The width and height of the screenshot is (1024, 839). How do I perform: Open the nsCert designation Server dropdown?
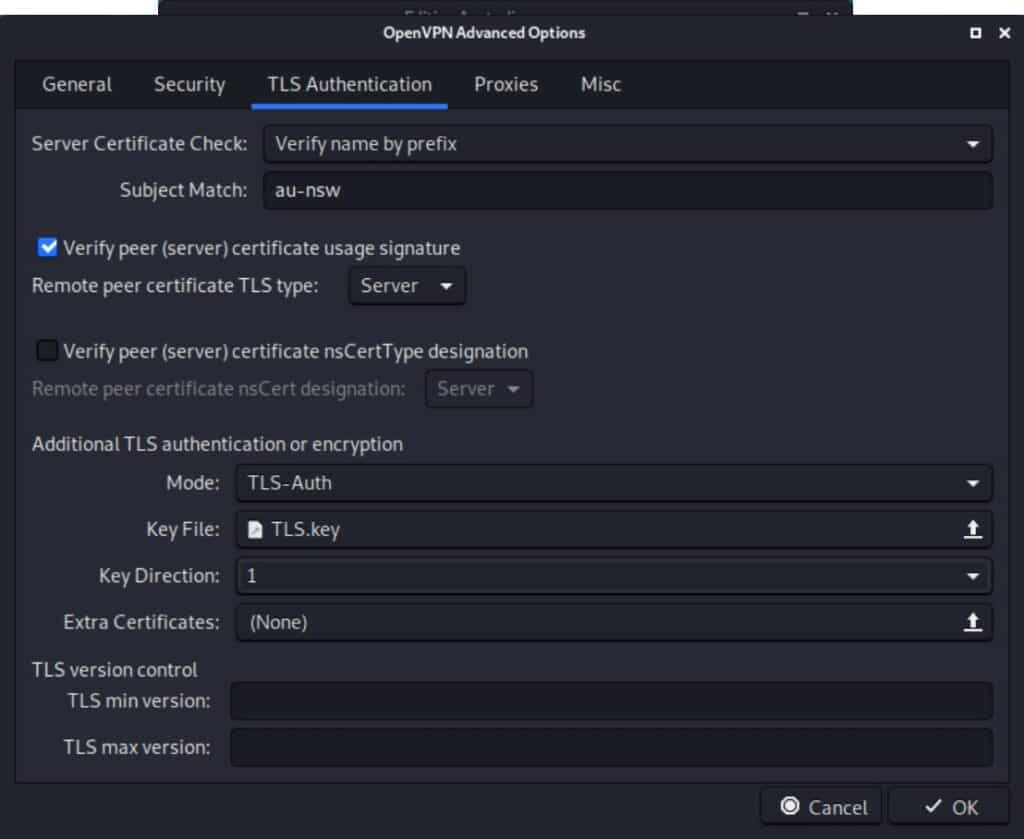tap(479, 389)
